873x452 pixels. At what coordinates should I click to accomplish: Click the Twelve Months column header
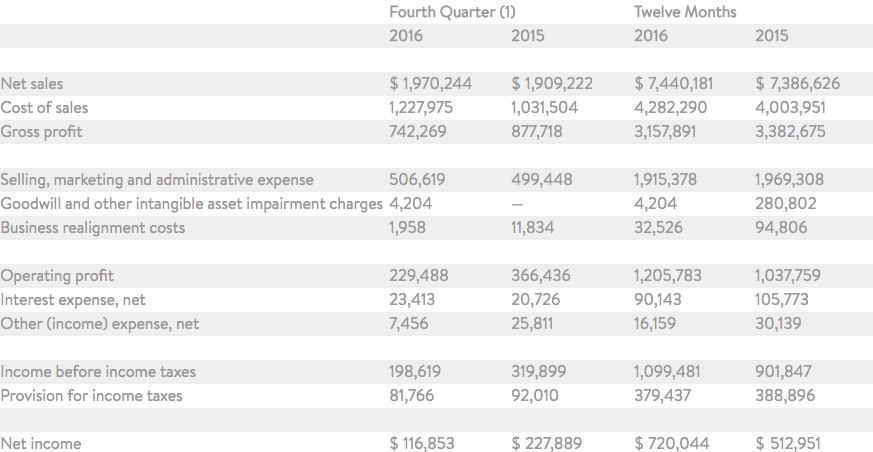[685, 12]
